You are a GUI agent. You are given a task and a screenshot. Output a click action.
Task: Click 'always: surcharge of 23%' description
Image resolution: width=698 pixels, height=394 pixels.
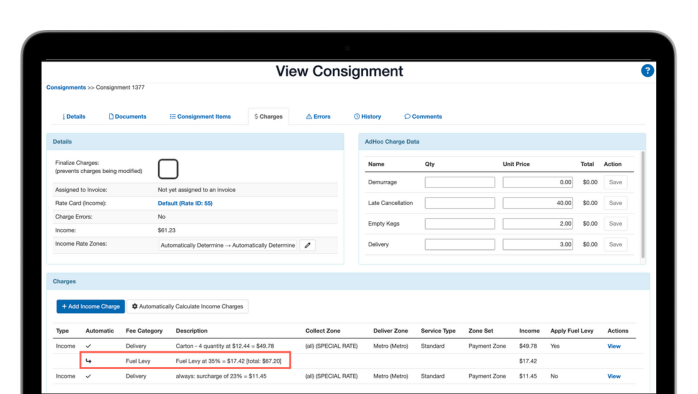pyautogui.click(x=221, y=376)
